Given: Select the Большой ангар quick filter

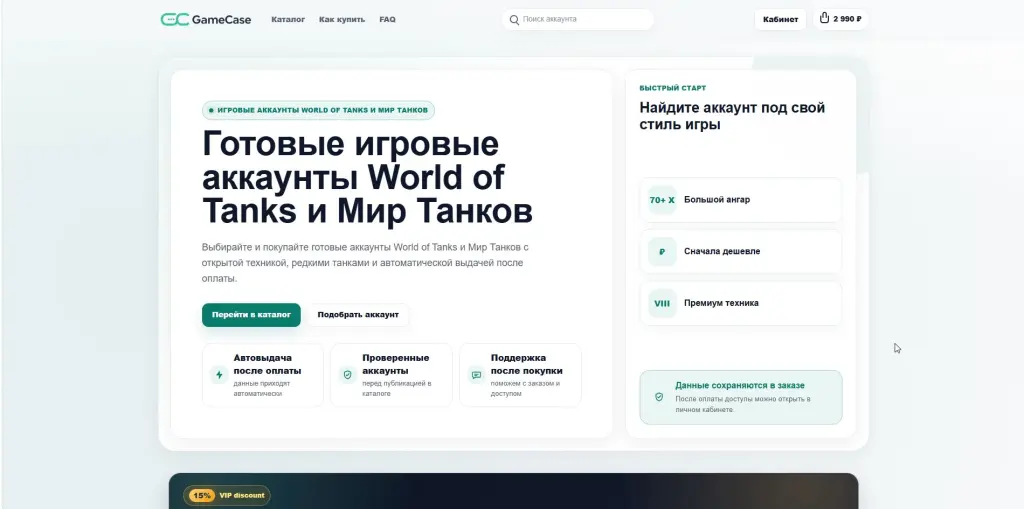Looking at the screenshot, I should [741, 200].
